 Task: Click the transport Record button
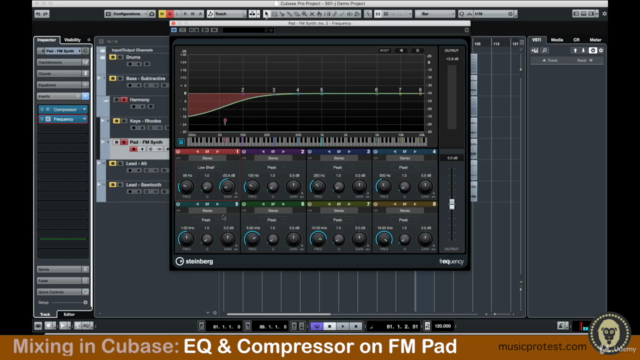tap(356, 326)
